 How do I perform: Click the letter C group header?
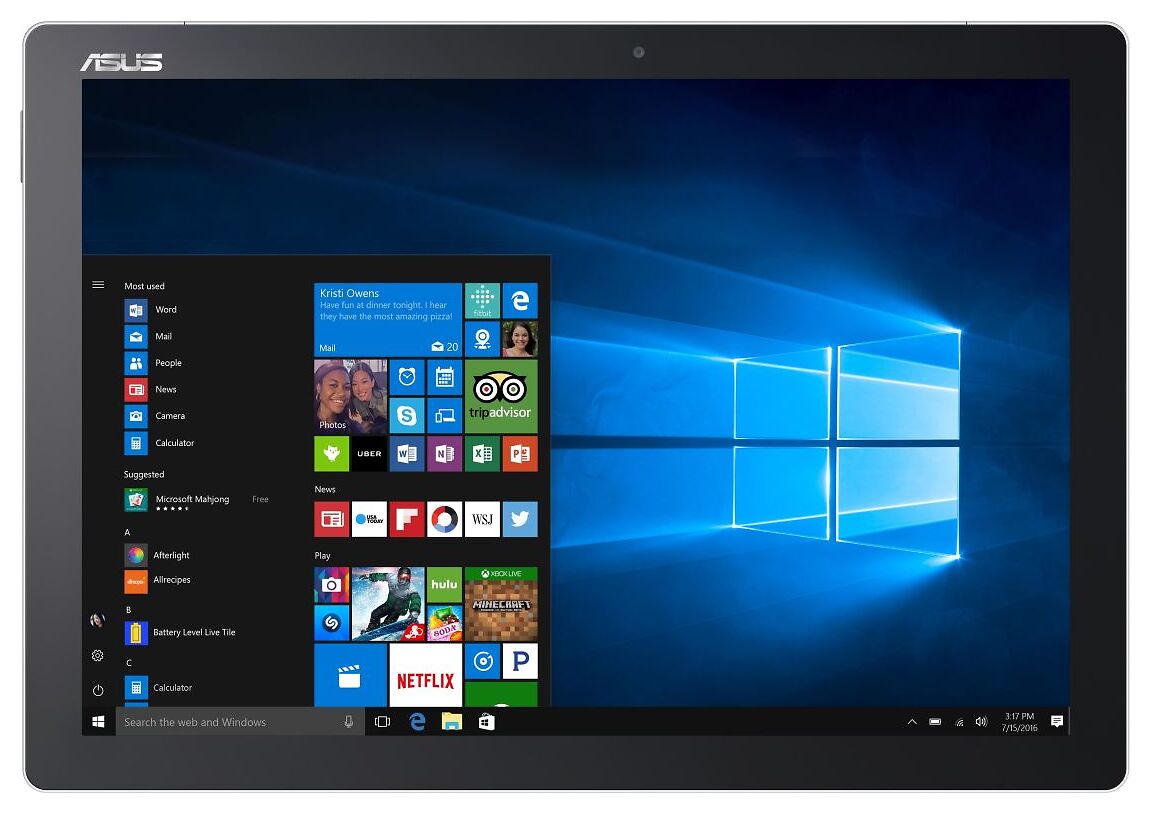pos(128,663)
